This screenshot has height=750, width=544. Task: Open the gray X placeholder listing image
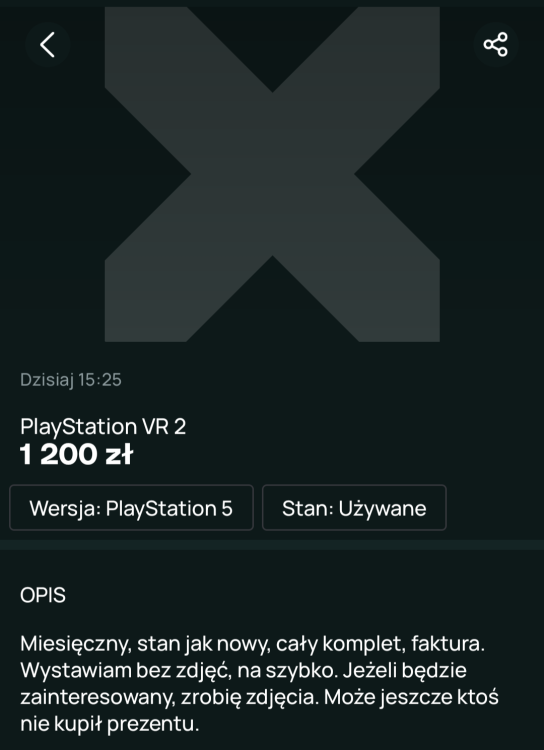coord(272,174)
